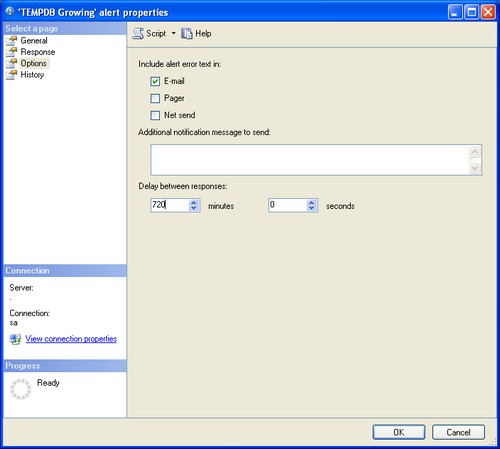Click the seconds delay input field

(x=287, y=205)
